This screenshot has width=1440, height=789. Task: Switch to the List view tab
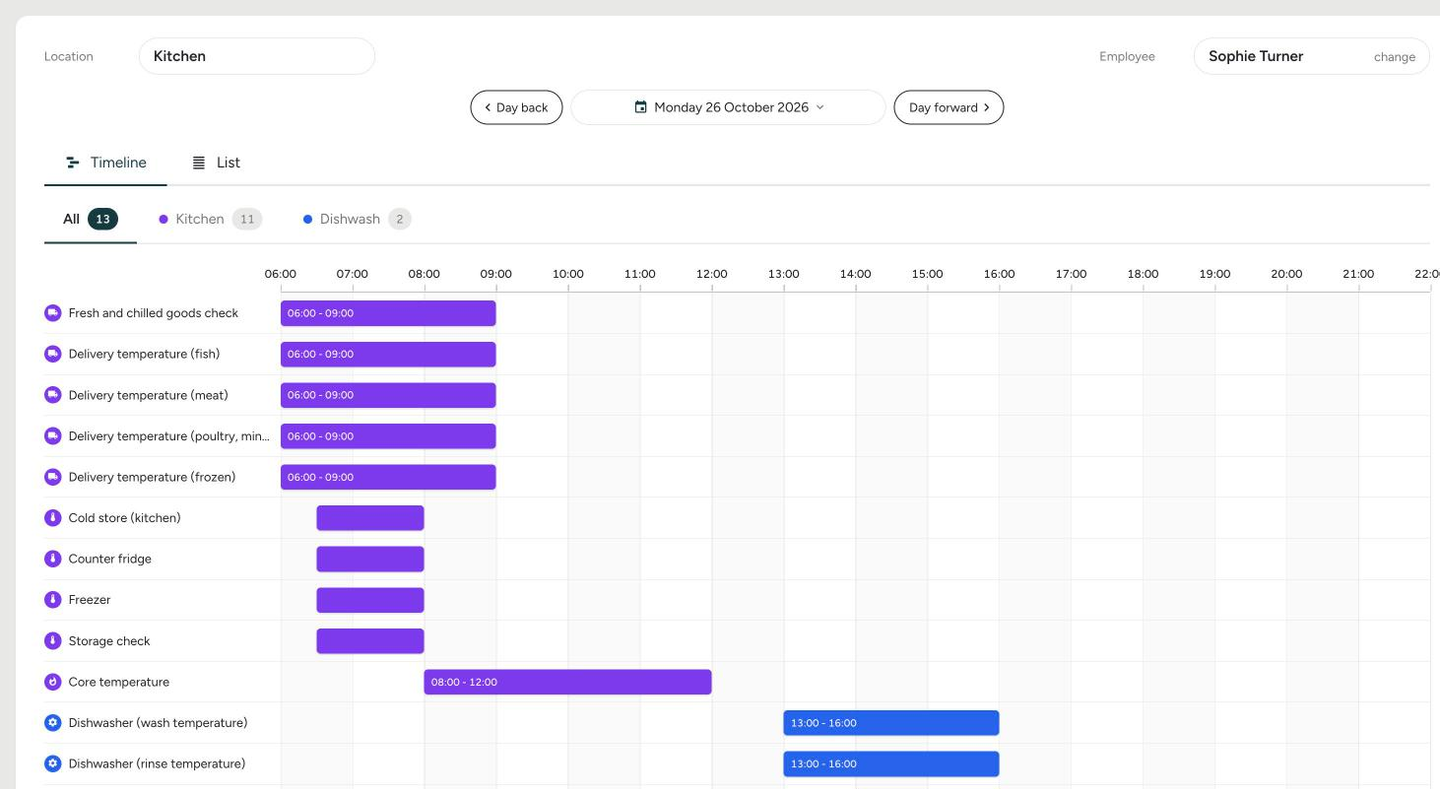216,163
